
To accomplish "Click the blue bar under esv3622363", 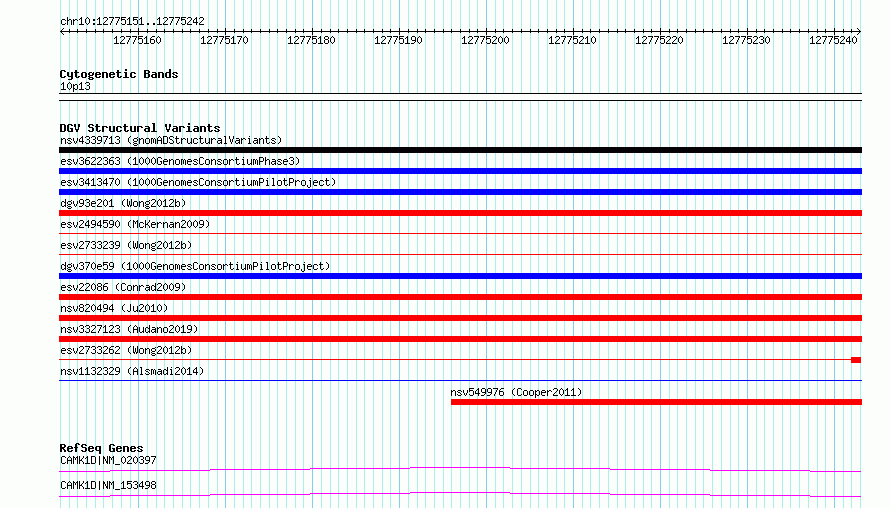I will 460,171.
